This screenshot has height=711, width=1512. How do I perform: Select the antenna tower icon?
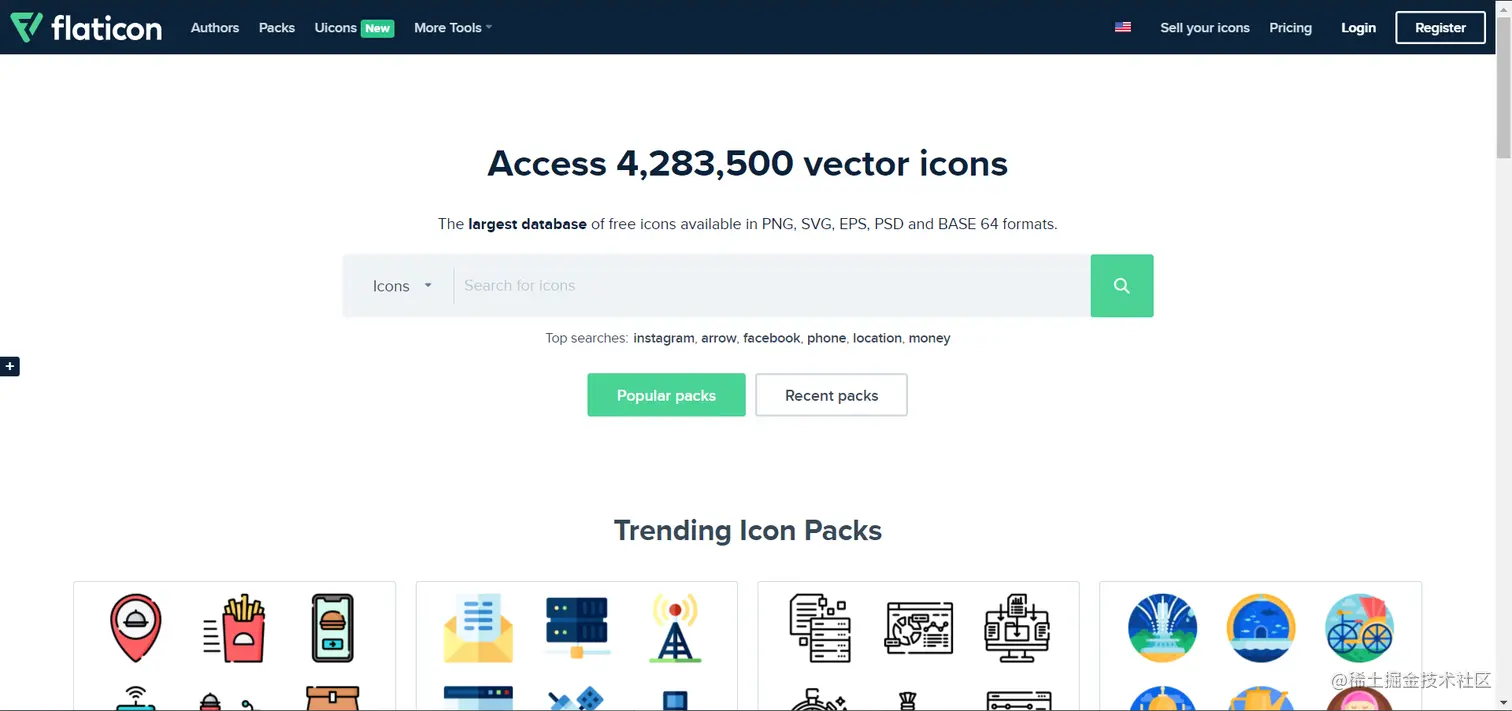point(675,628)
